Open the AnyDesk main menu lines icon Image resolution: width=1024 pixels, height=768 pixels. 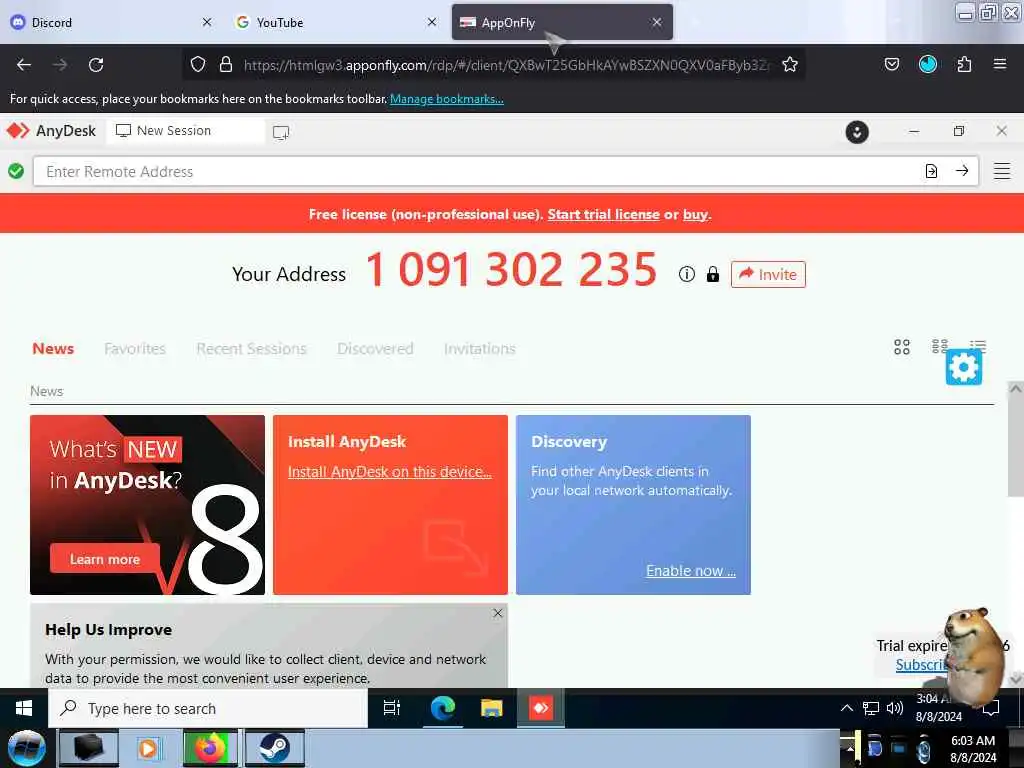pos(1002,171)
